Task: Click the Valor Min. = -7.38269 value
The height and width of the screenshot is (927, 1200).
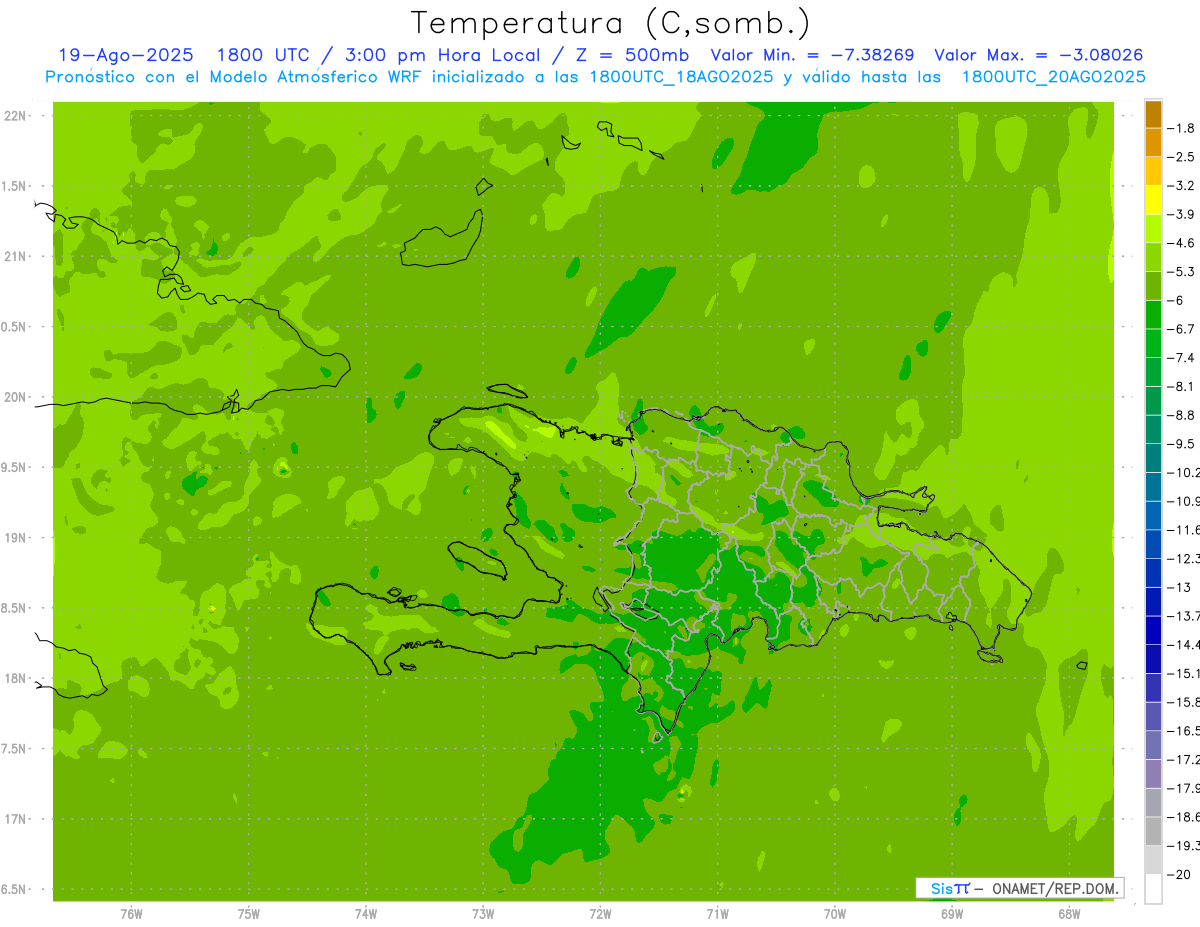Action: (x=812, y=55)
